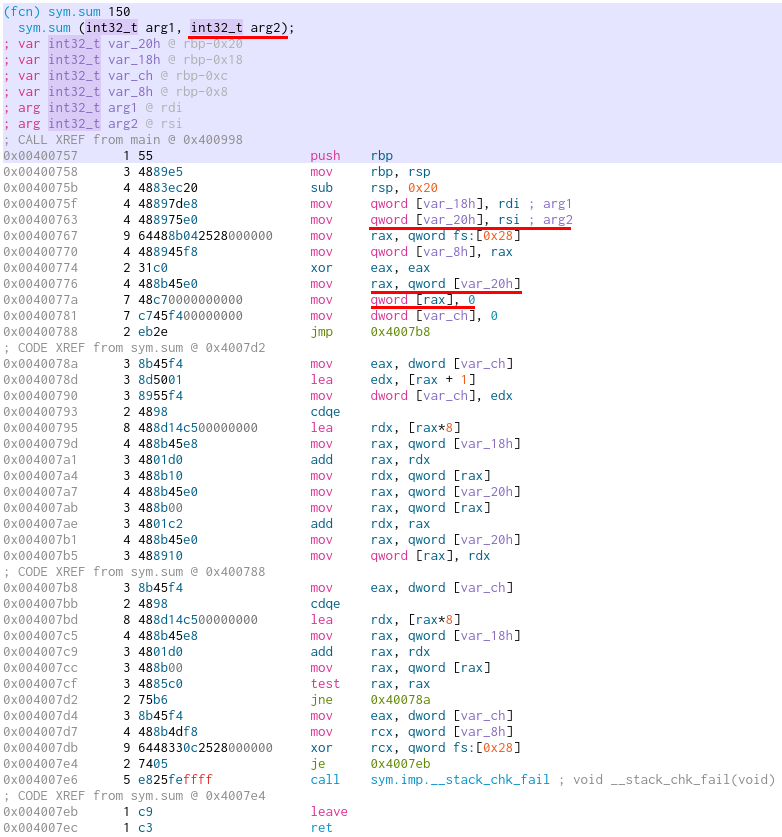Jump to je target 0x4007eb
This screenshot has height=837, width=782.
coord(402,763)
